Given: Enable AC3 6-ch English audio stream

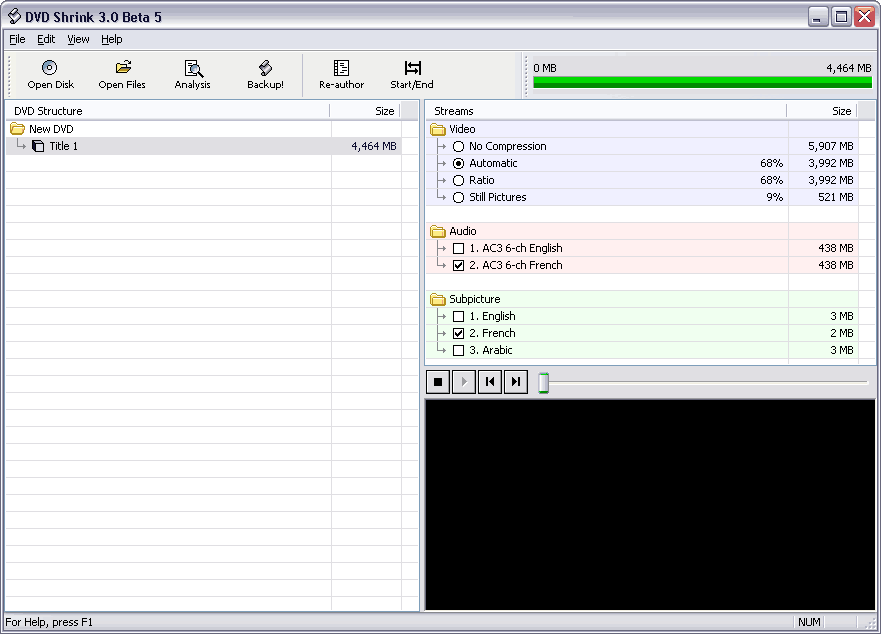Looking at the screenshot, I should [x=458, y=248].
